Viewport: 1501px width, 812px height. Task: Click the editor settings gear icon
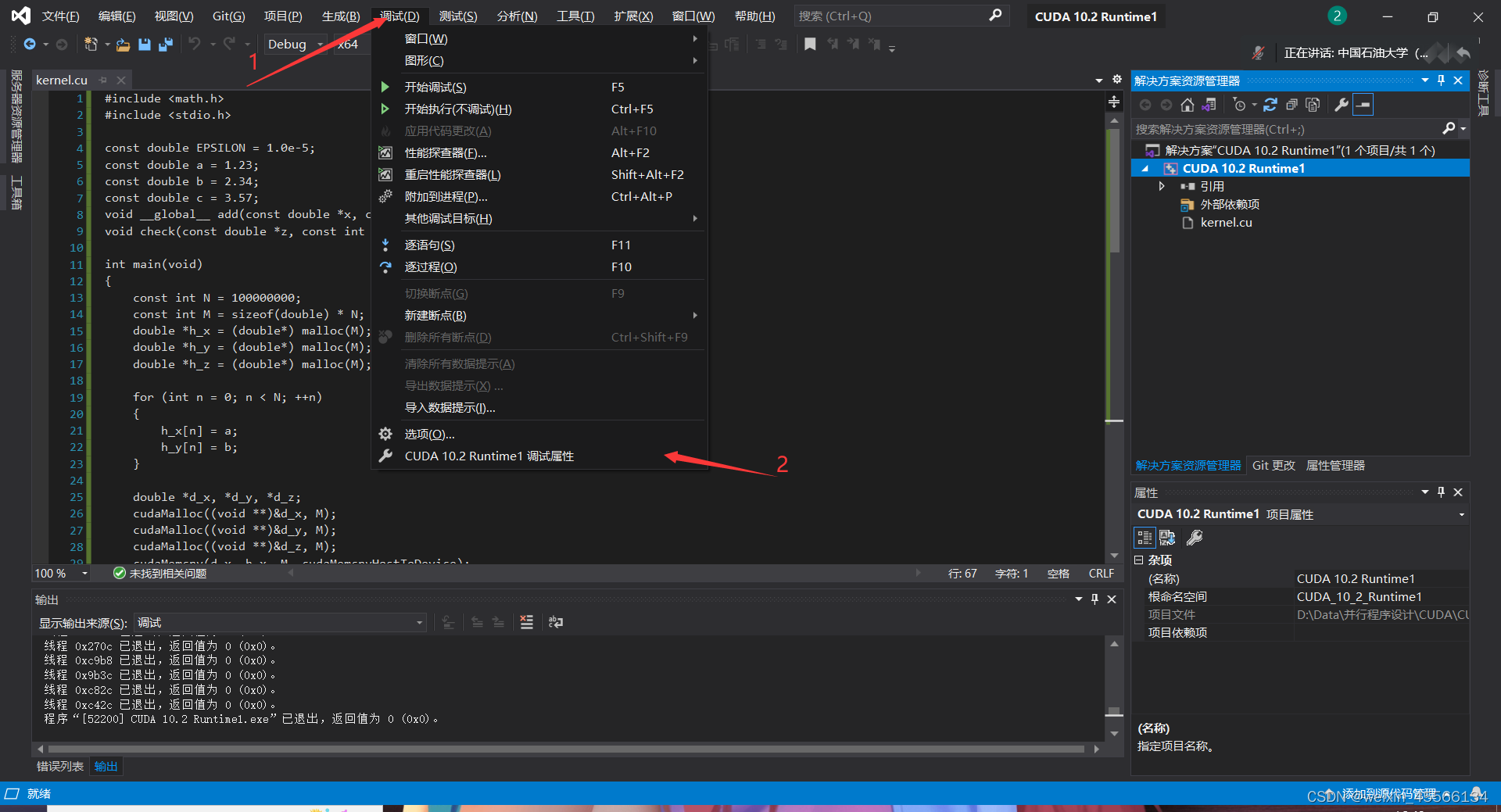(1117, 80)
